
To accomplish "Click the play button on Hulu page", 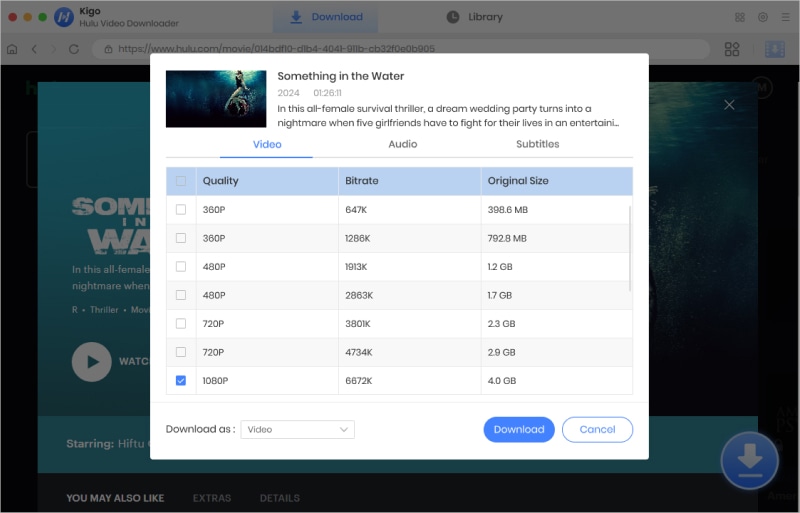I will pos(92,362).
